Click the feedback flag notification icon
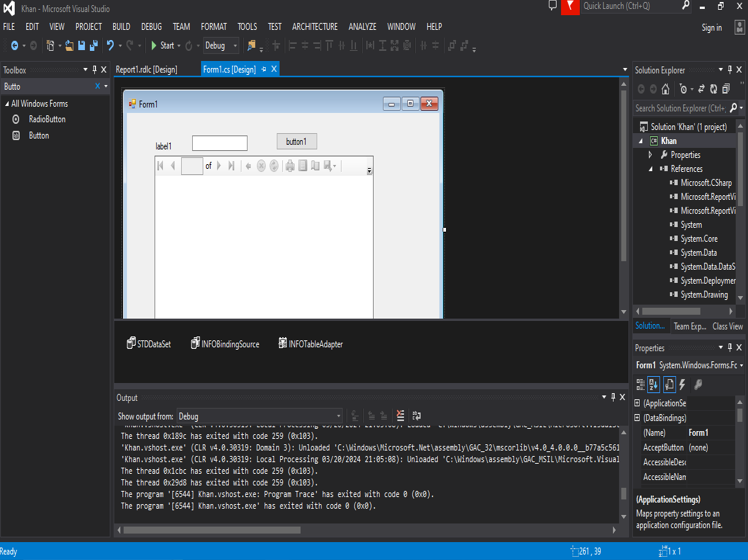 [570, 7]
